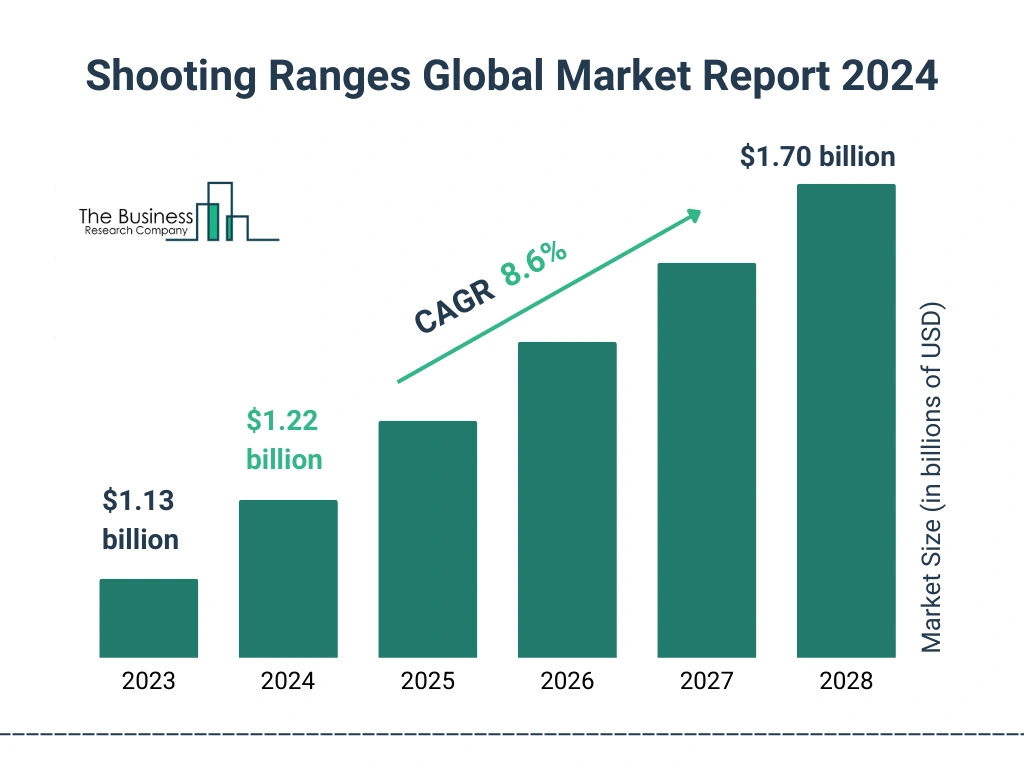Screen dimensions: 1024x768
Task: Click the CAGR 8.6% text
Action: tap(490, 286)
